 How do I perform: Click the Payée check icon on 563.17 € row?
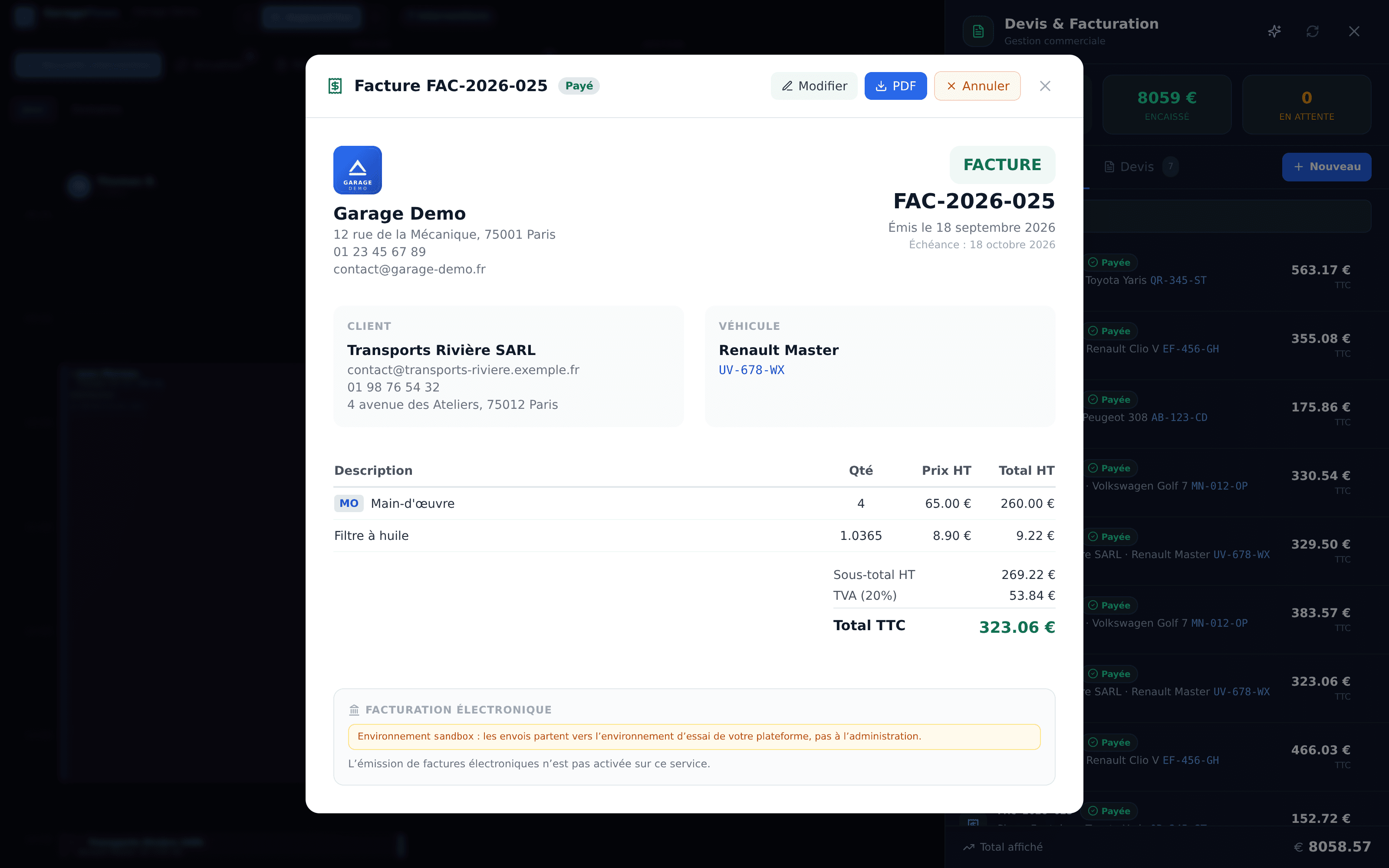1093,262
